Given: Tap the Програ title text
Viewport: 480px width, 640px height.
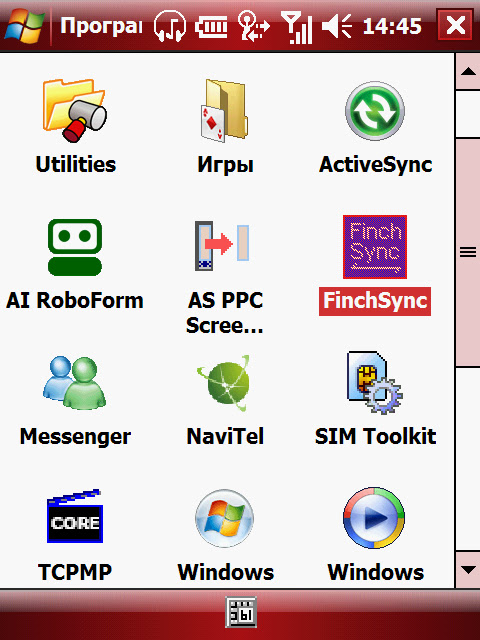Looking at the screenshot, I should 101,27.
